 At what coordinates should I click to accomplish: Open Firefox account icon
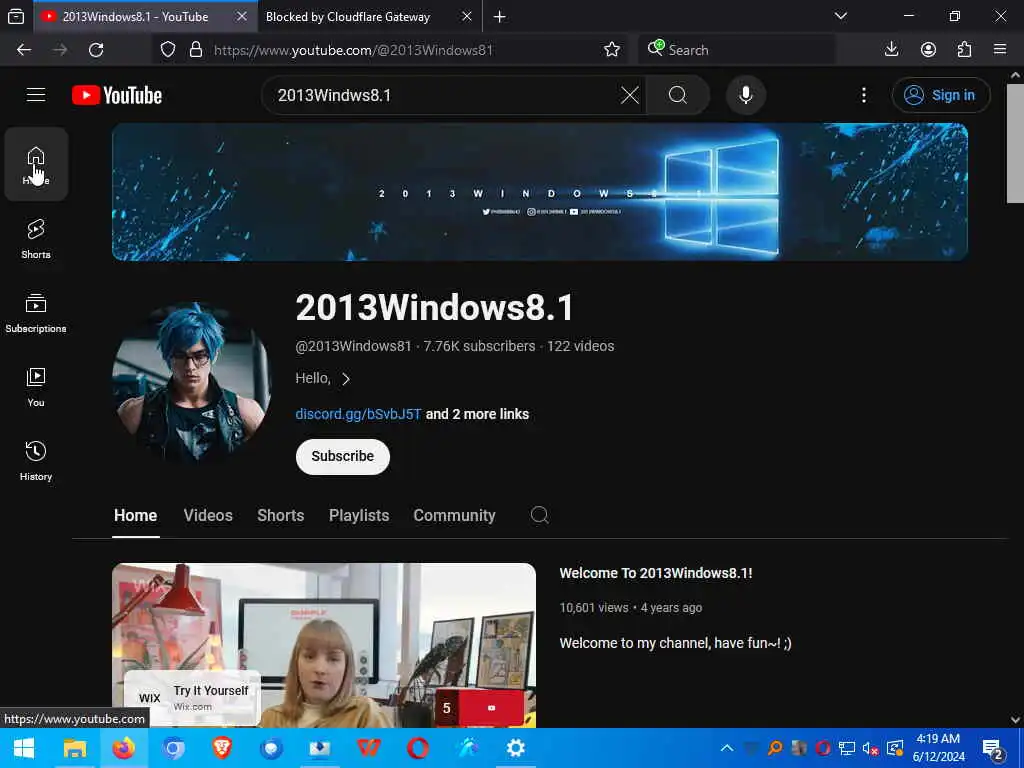(928, 50)
